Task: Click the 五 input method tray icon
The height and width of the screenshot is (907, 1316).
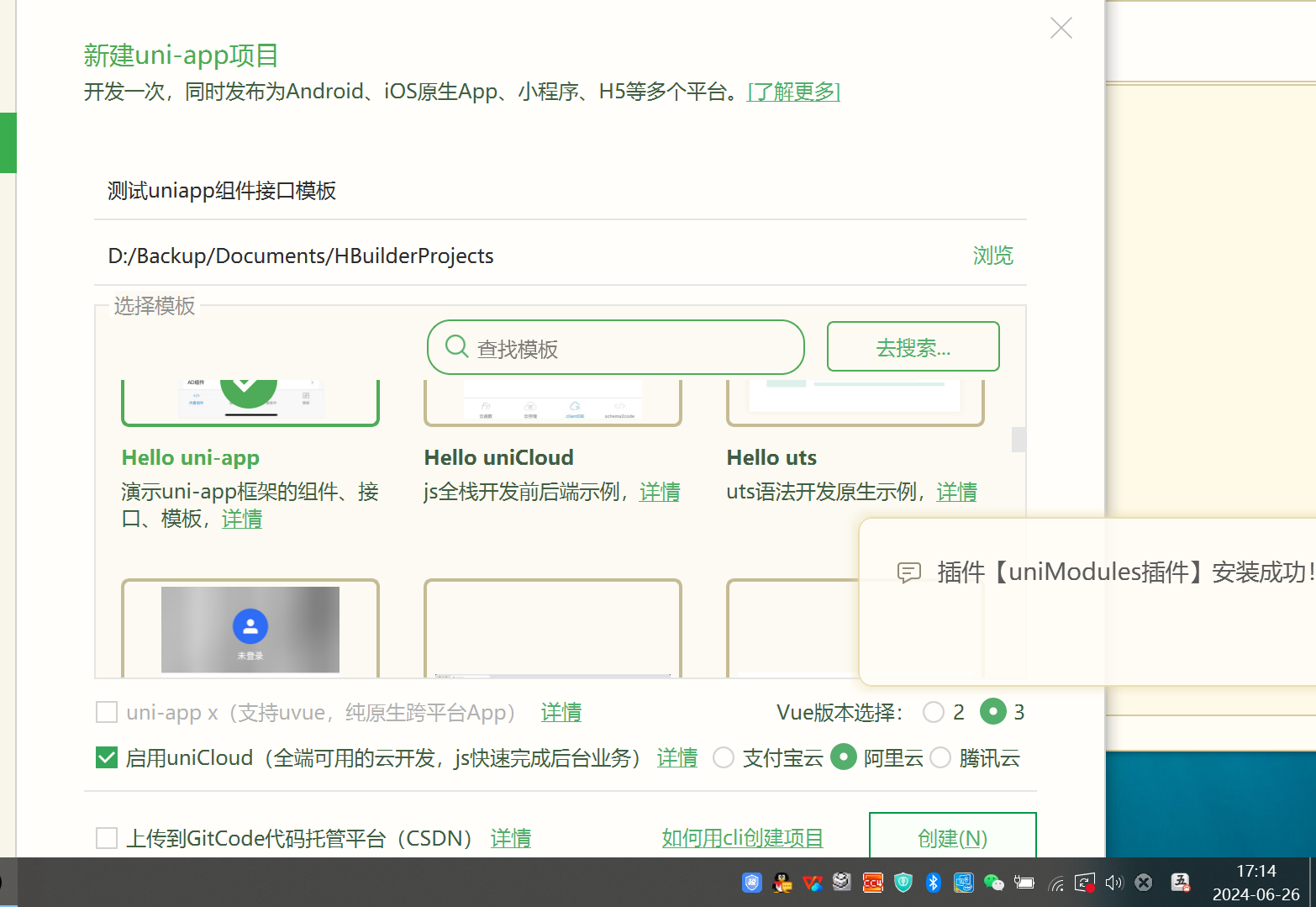Action: click(x=1181, y=882)
